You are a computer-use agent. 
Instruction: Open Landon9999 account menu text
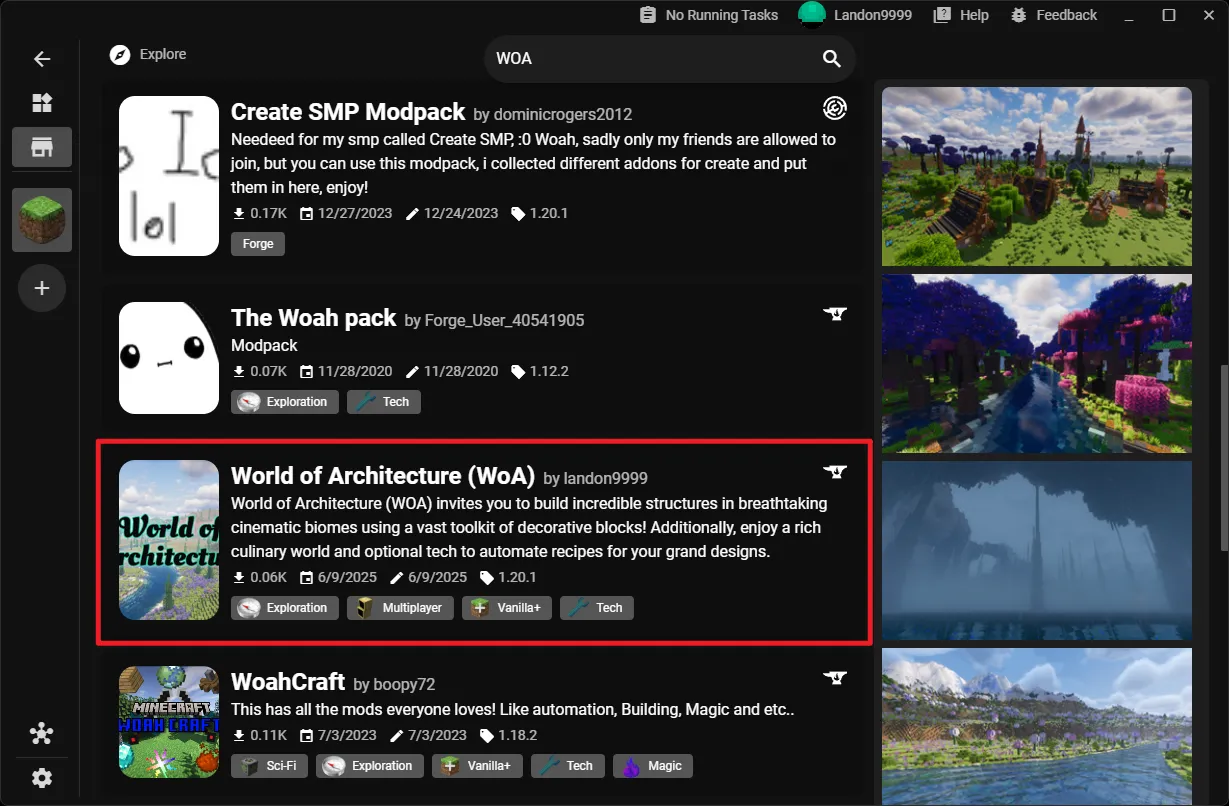(873, 15)
